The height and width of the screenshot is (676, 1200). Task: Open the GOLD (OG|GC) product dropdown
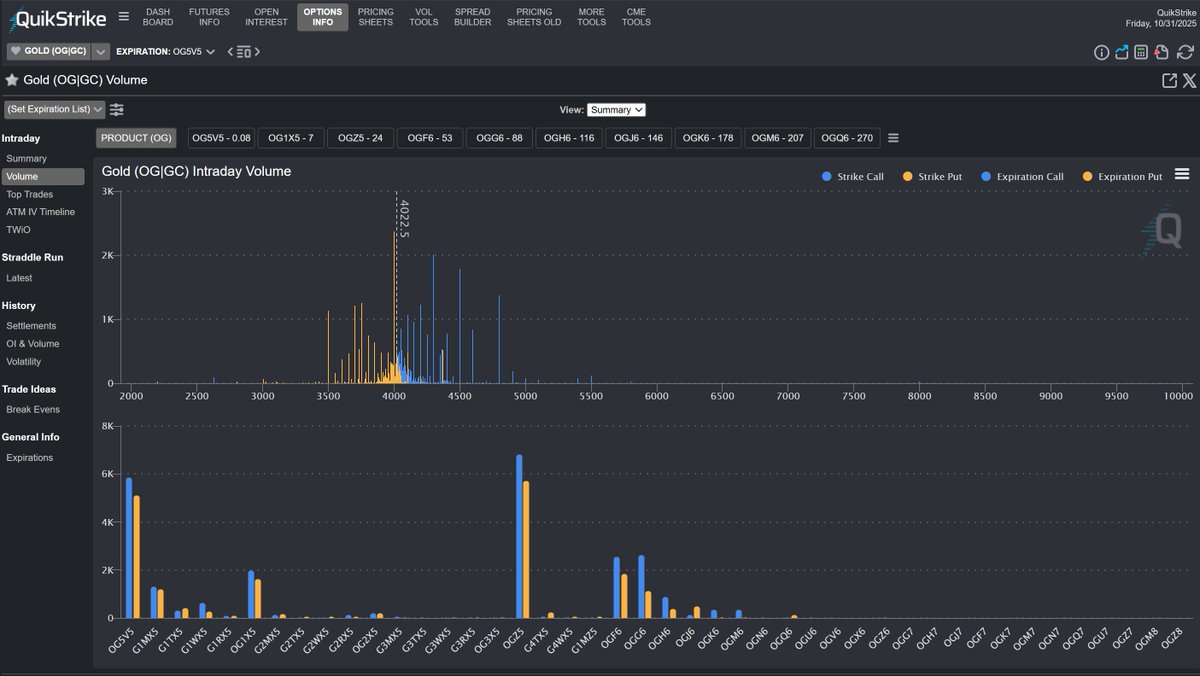click(98, 51)
